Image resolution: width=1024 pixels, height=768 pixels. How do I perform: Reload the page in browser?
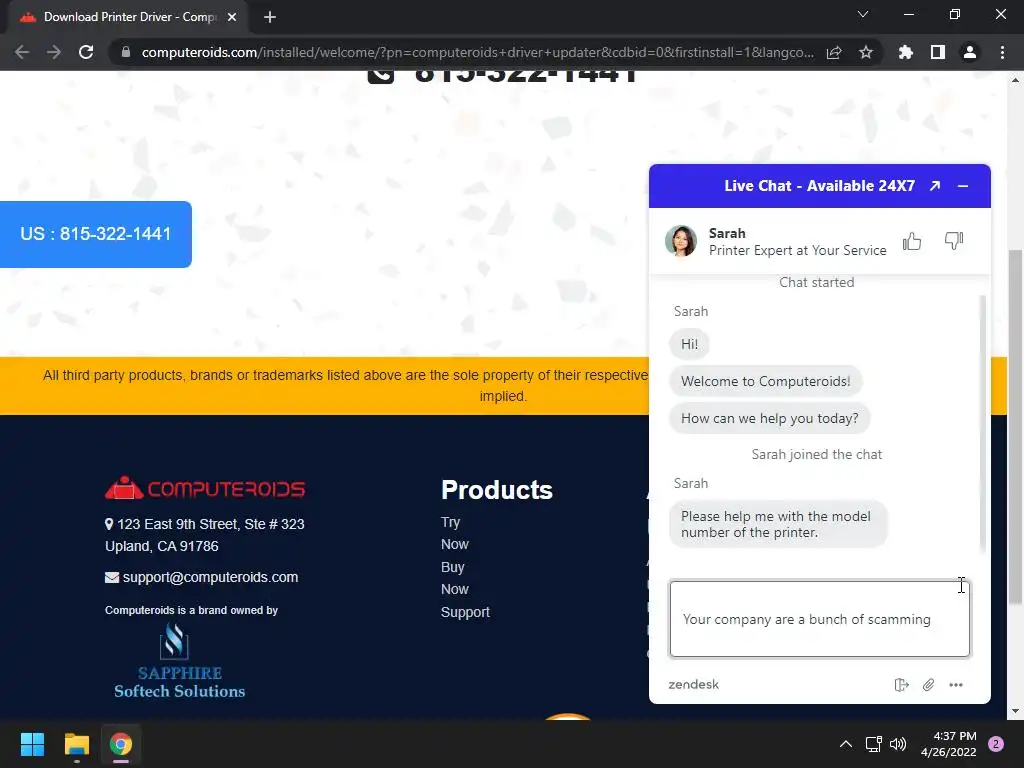coord(86,52)
